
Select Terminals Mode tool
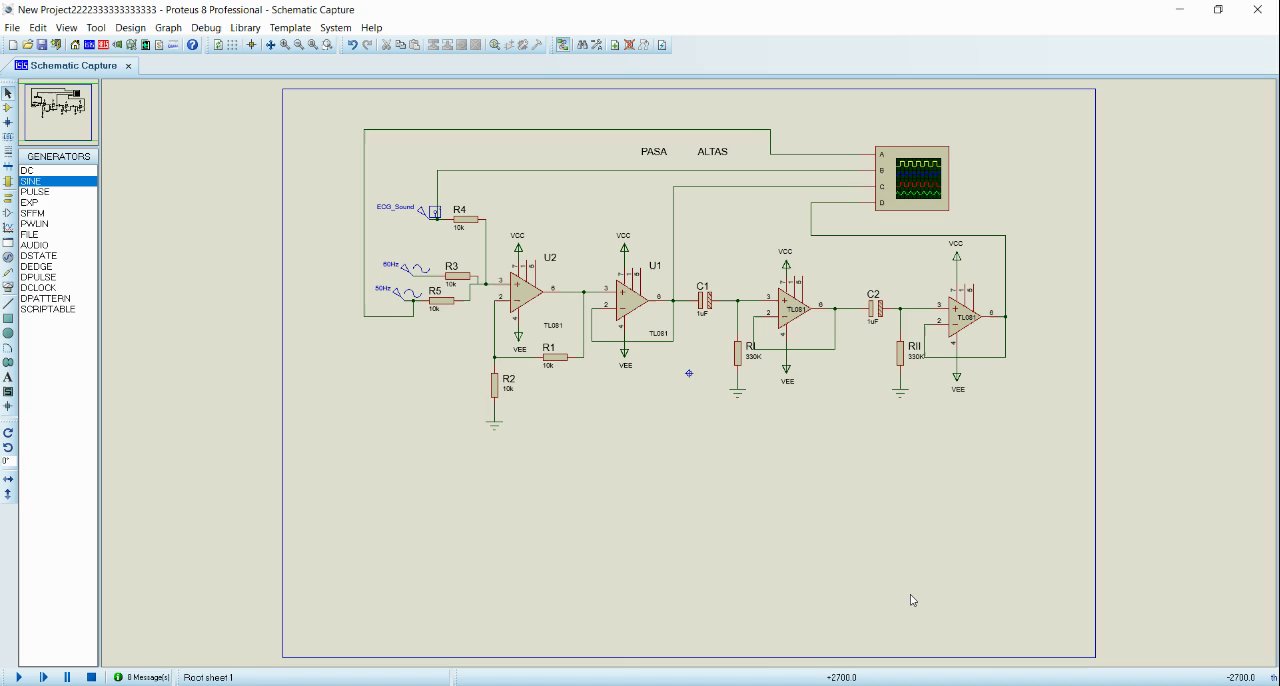click(x=8, y=197)
